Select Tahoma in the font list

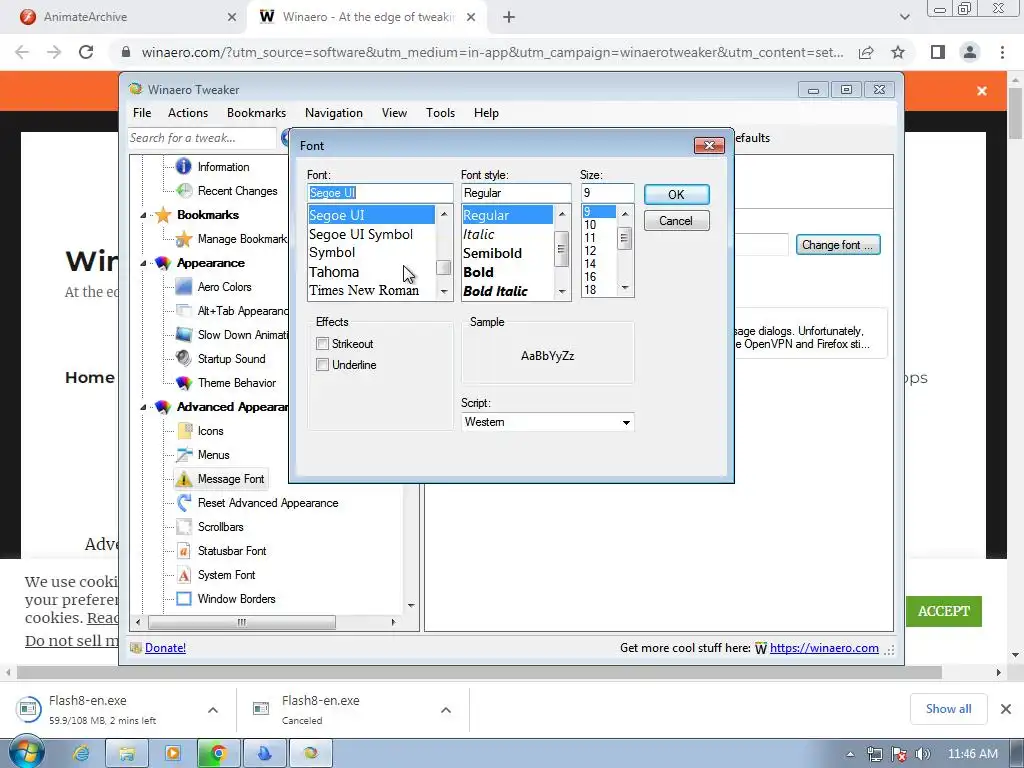click(334, 272)
